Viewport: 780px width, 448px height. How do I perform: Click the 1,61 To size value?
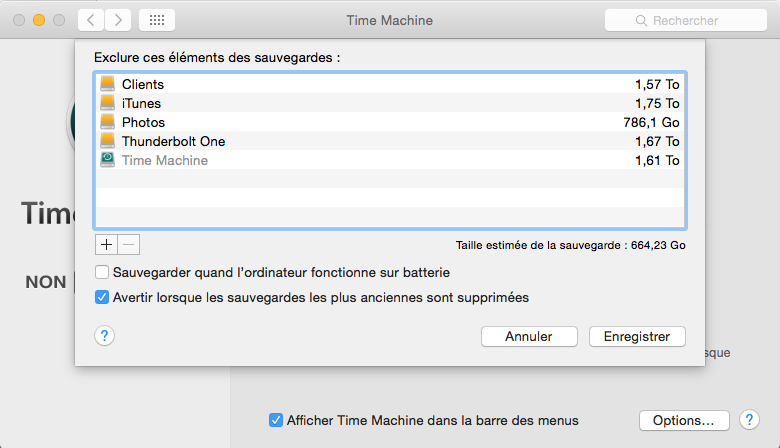tap(657, 160)
